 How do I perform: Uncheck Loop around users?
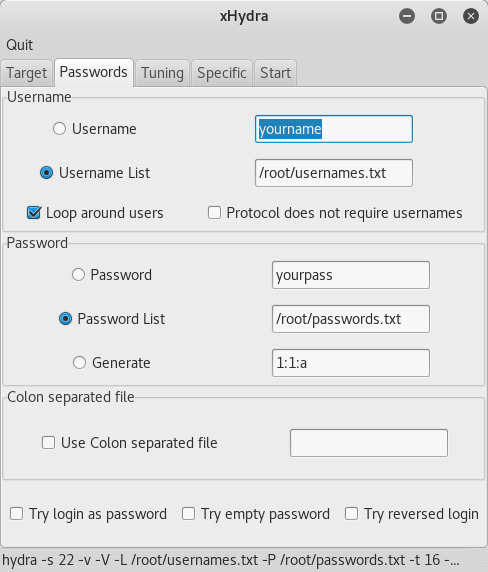click(34, 213)
